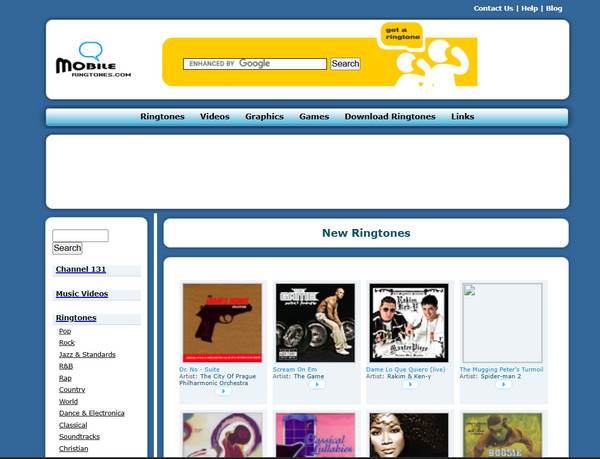Choose the Country category

72,390
